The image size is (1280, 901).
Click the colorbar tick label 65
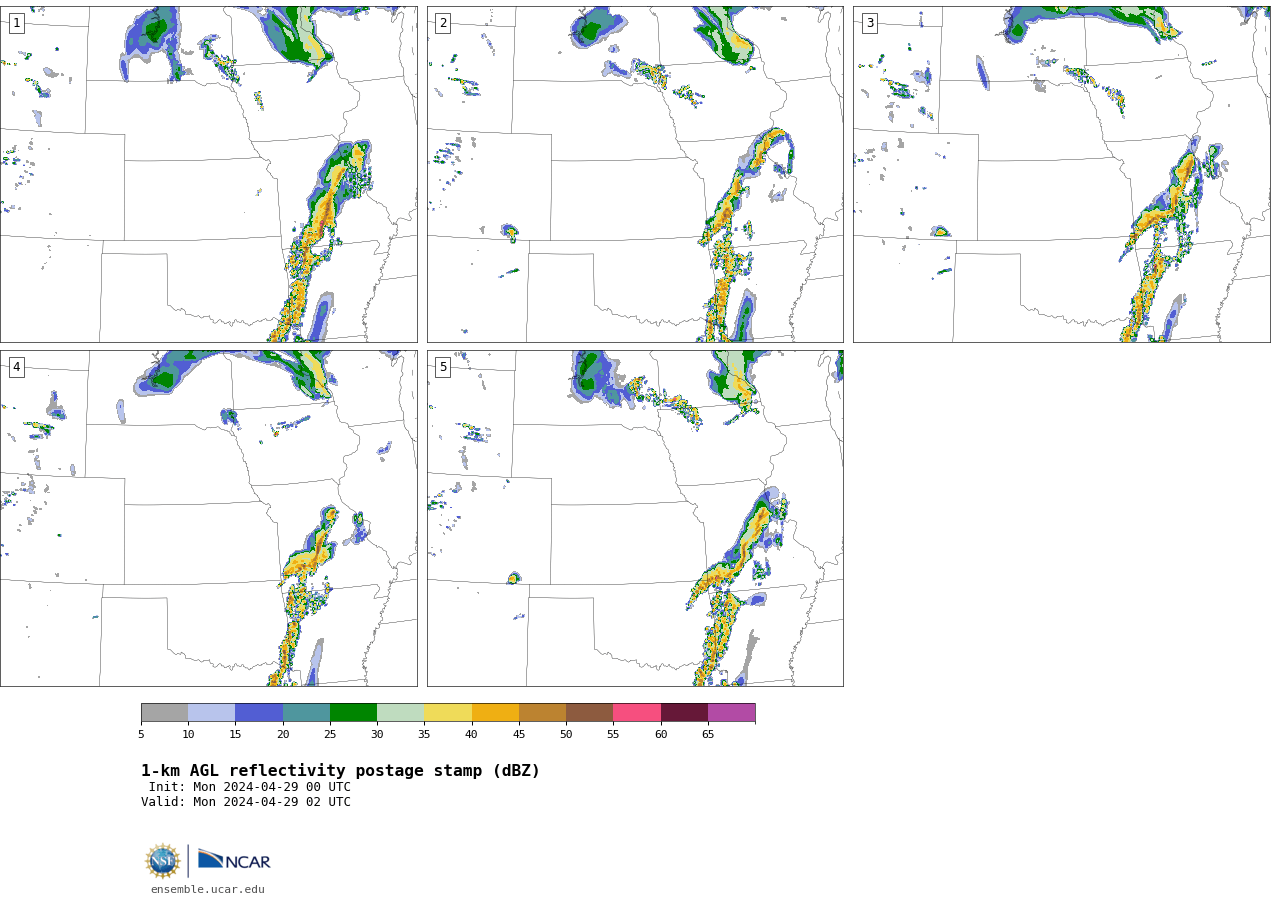[708, 735]
